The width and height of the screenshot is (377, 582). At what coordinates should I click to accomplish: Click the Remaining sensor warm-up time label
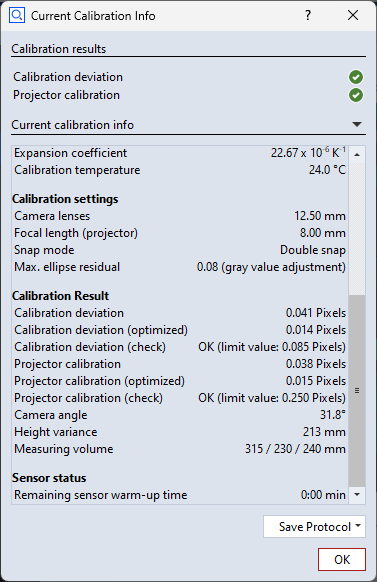(x=101, y=495)
